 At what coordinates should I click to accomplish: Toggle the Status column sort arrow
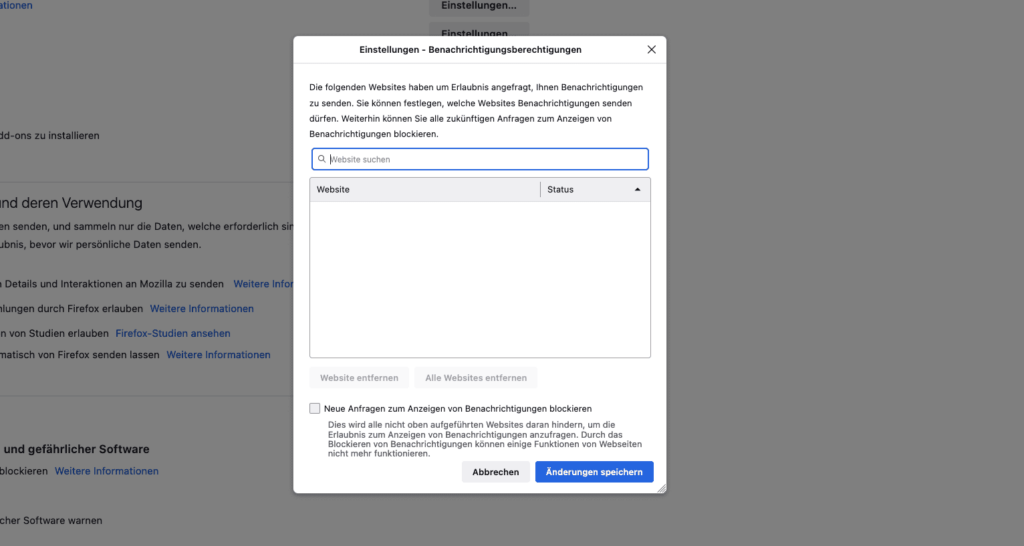(x=637, y=189)
